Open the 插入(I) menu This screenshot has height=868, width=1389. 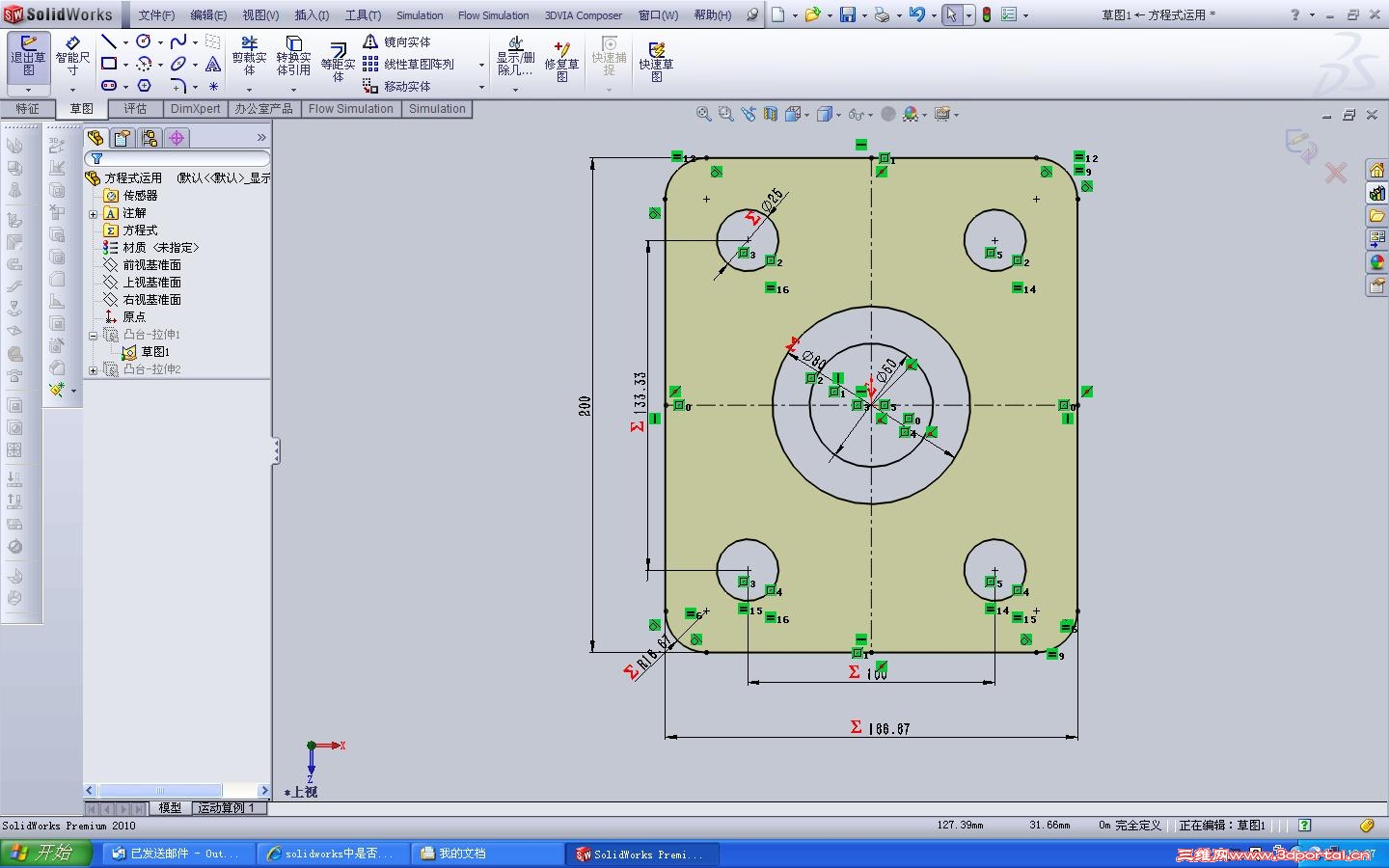tap(312, 15)
